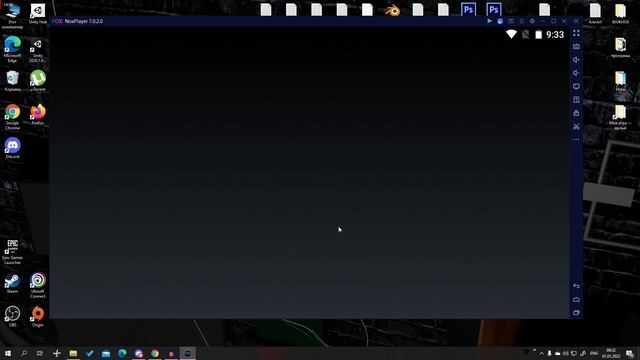Screen dimensions: 640x360
Task: Select the Steam desktop shortcut
Action: point(12,283)
